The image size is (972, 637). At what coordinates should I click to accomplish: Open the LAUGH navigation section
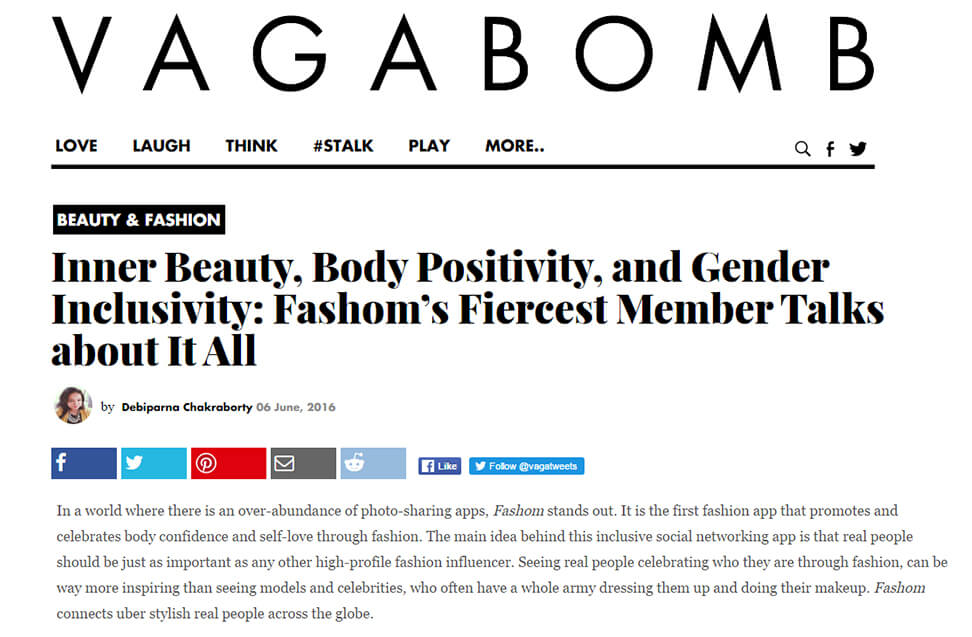pos(161,146)
